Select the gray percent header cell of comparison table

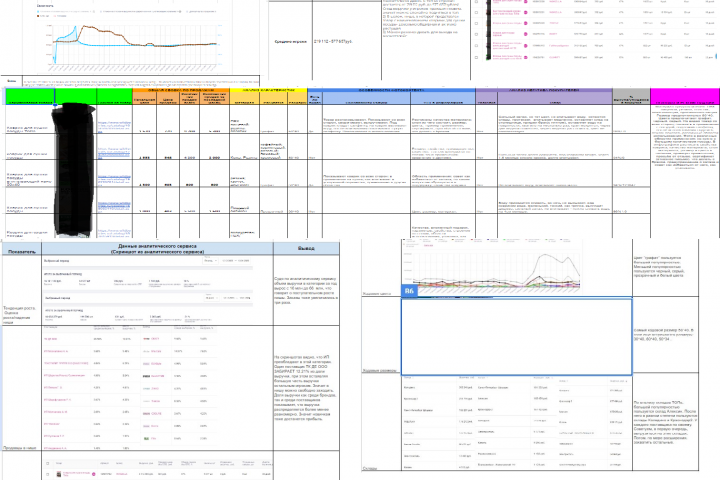631,96
